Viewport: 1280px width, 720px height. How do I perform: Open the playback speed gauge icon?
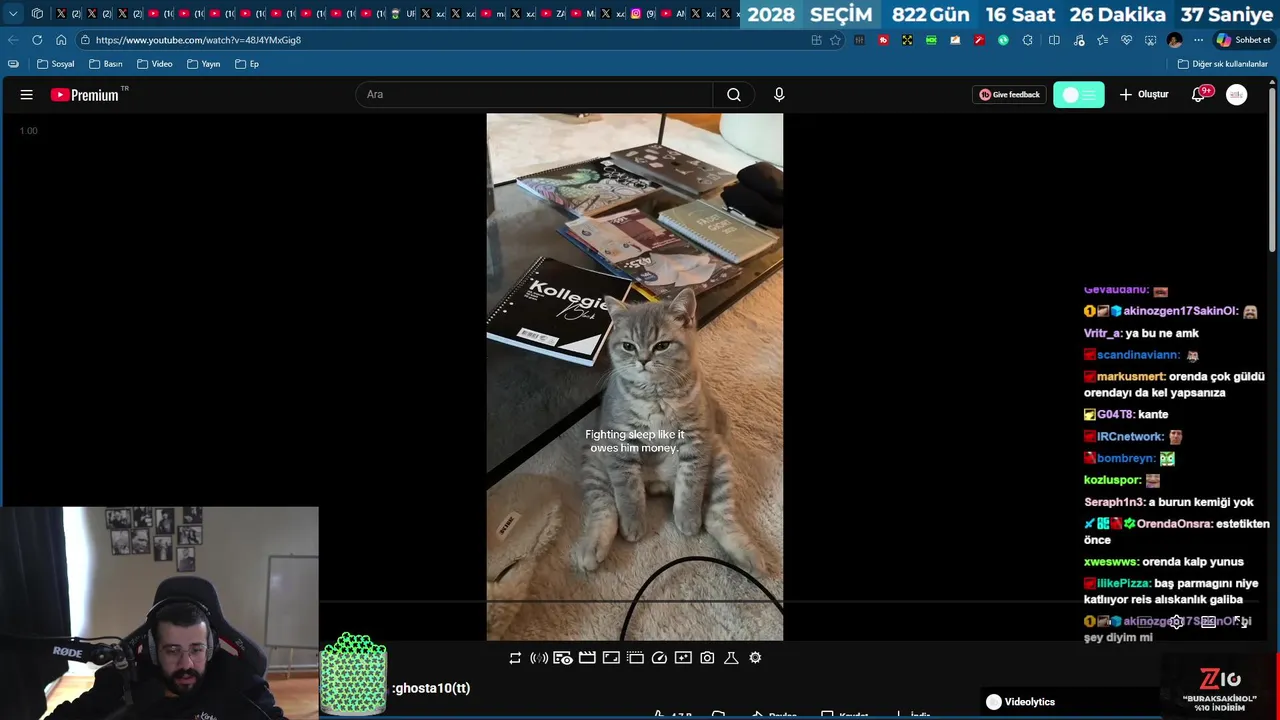click(659, 658)
